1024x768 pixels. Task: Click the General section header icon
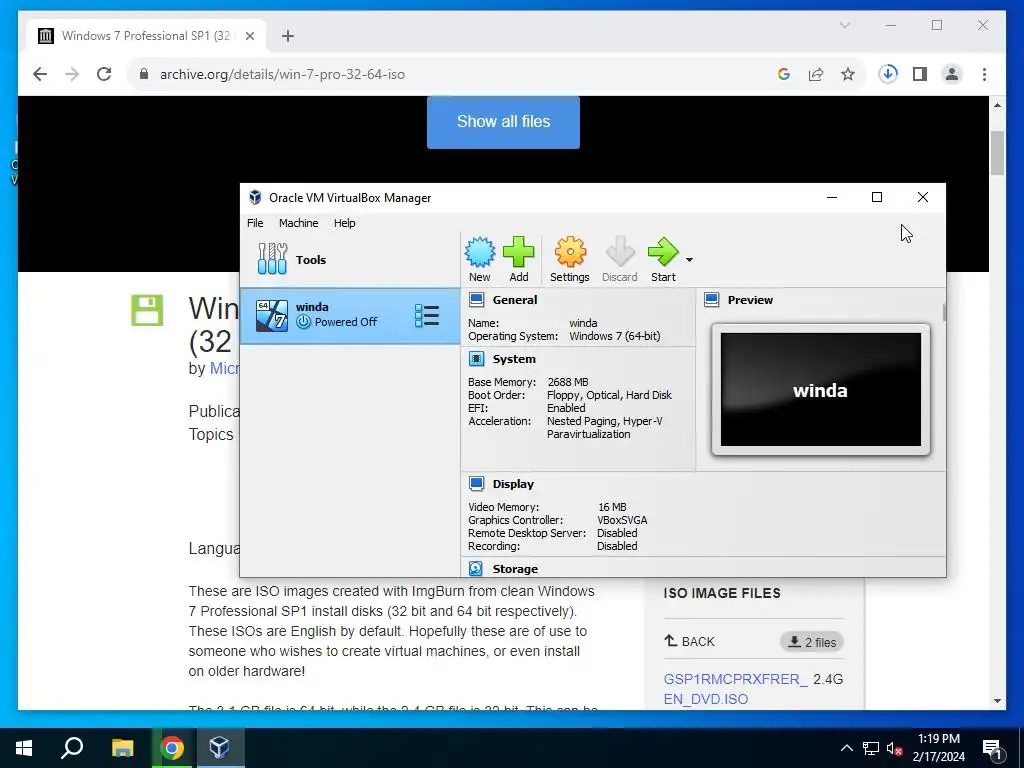point(476,300)
